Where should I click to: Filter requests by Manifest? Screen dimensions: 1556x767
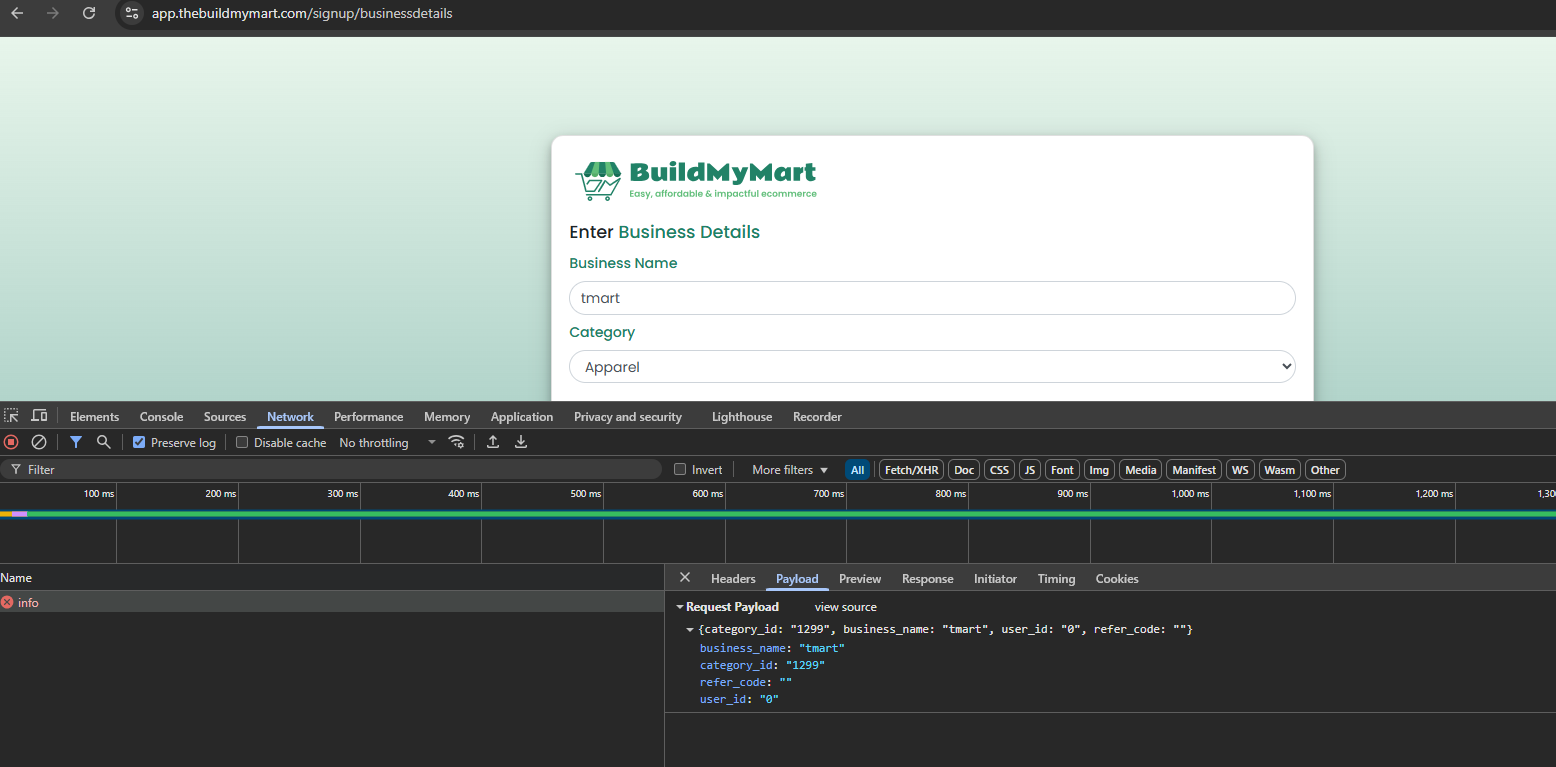tap(1194, 470)
